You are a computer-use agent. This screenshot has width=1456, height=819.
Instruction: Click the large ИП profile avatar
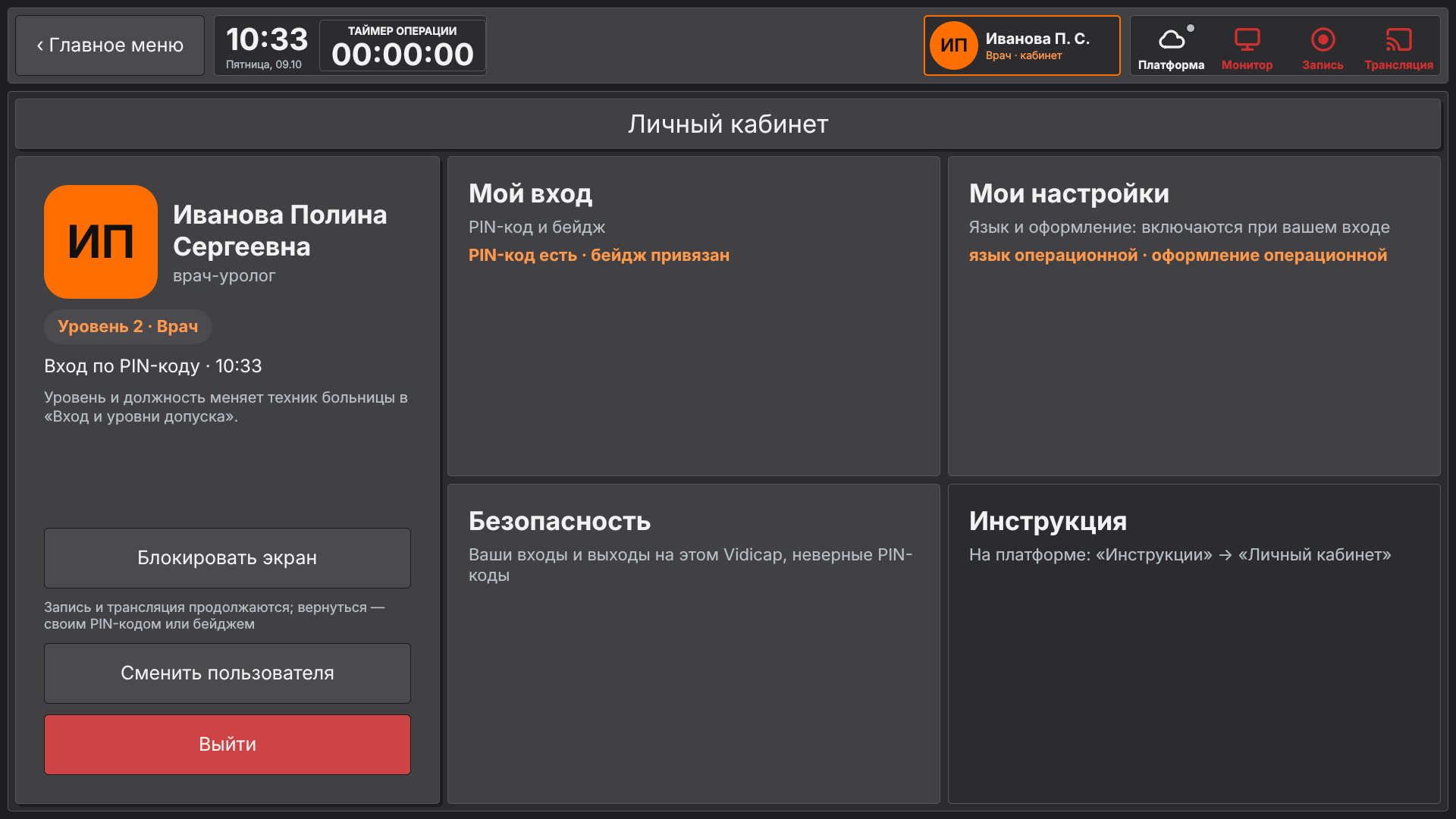[x=101, y=242]
